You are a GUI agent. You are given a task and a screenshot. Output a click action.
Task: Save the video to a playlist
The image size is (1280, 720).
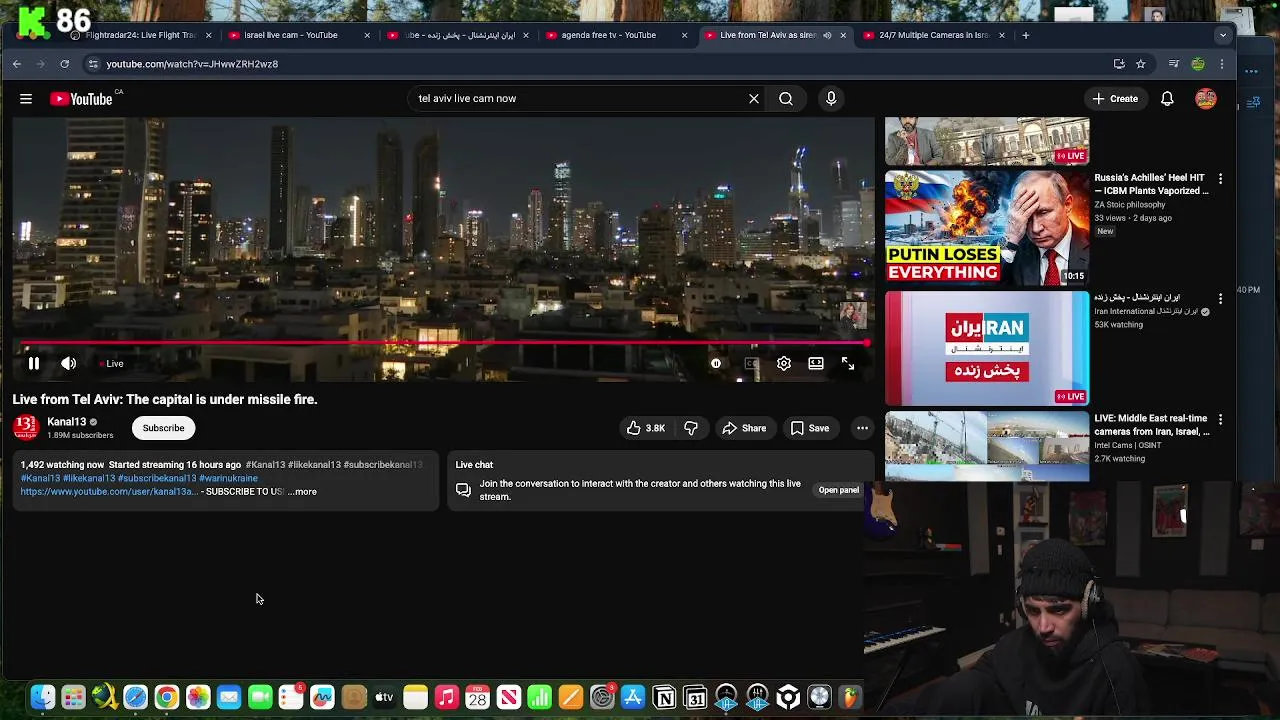(x=810, y=428)
